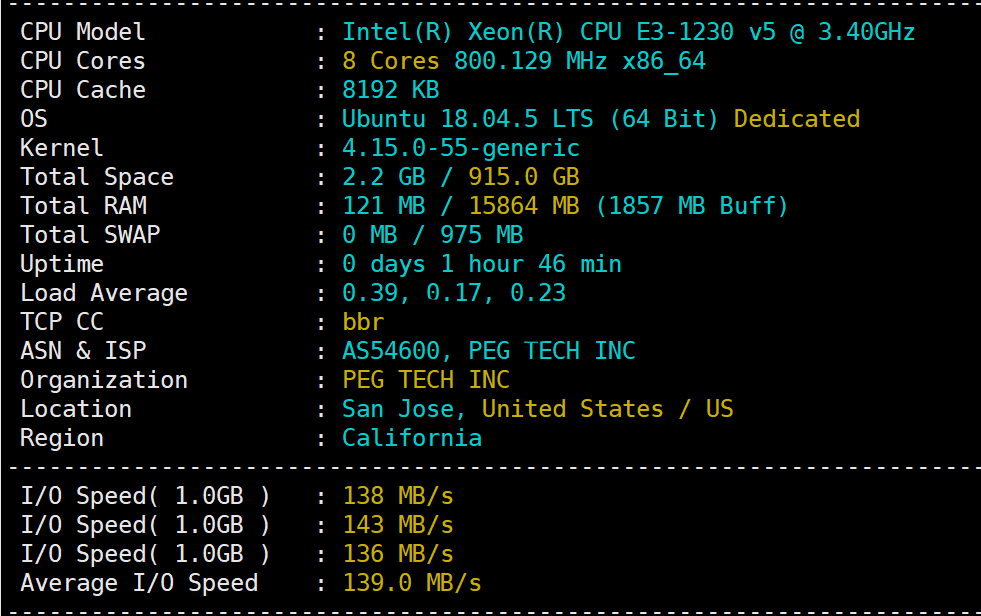Click the Ubuntu 18.04.5 LTS text

pos(467,119)
